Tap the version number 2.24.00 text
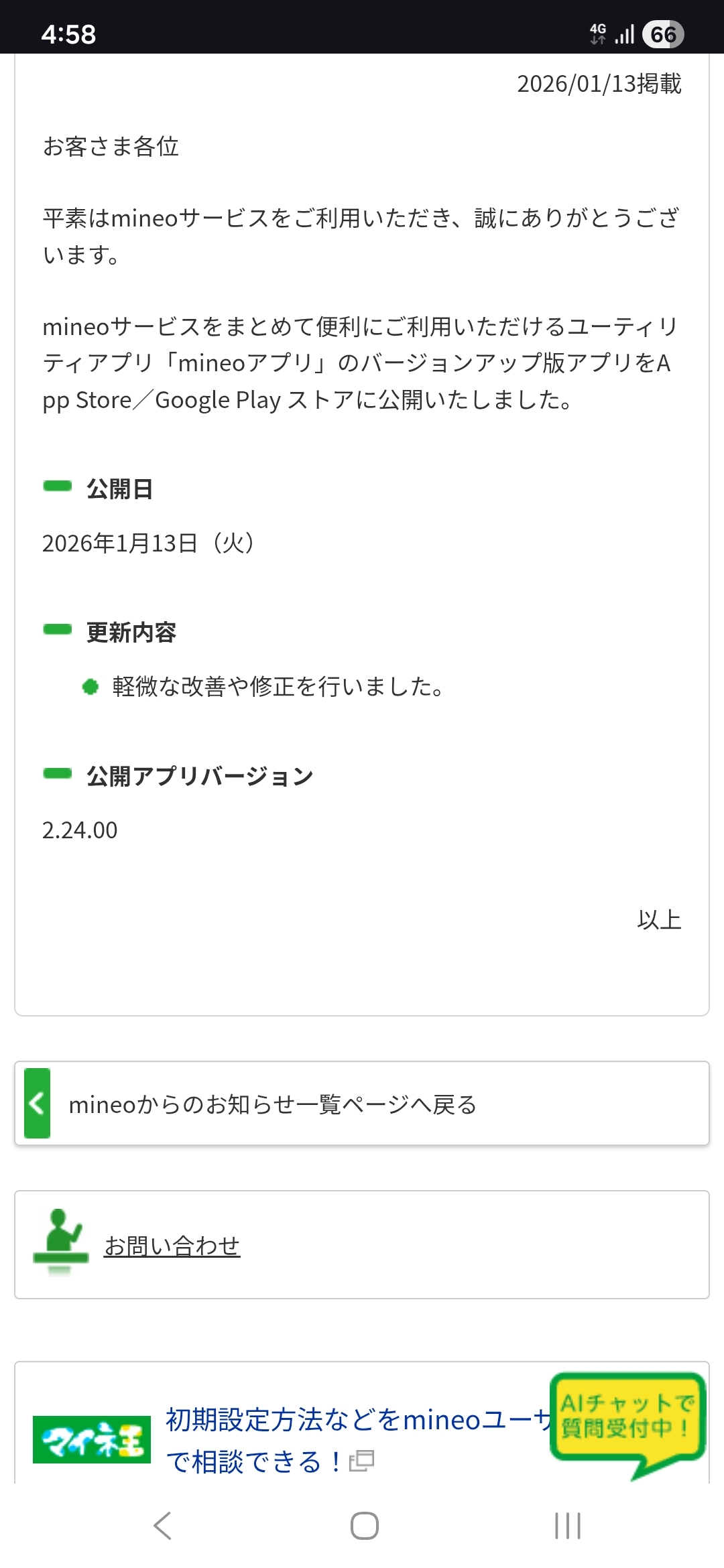 click(80, 830)
